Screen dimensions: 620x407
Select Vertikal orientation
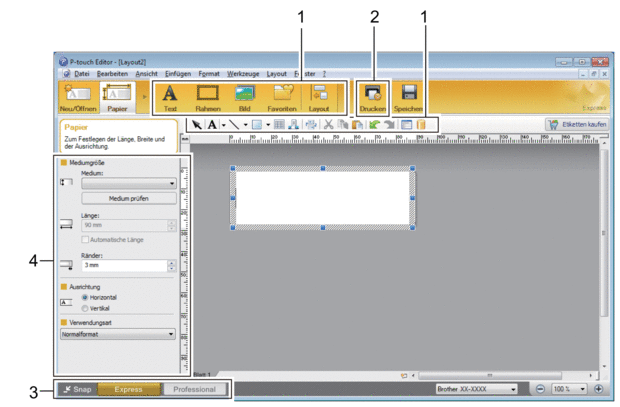pos(85,308)
